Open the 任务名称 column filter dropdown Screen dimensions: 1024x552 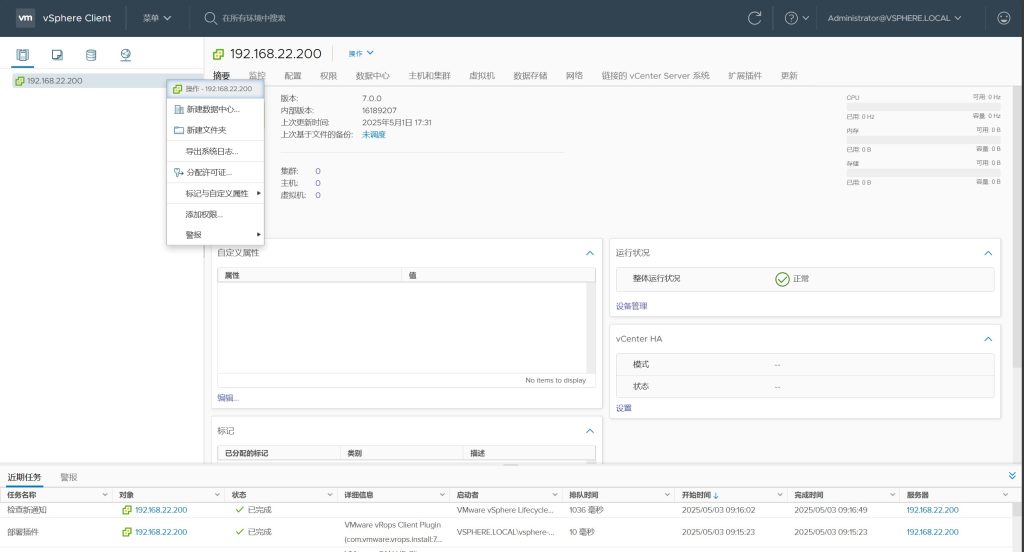105,495
